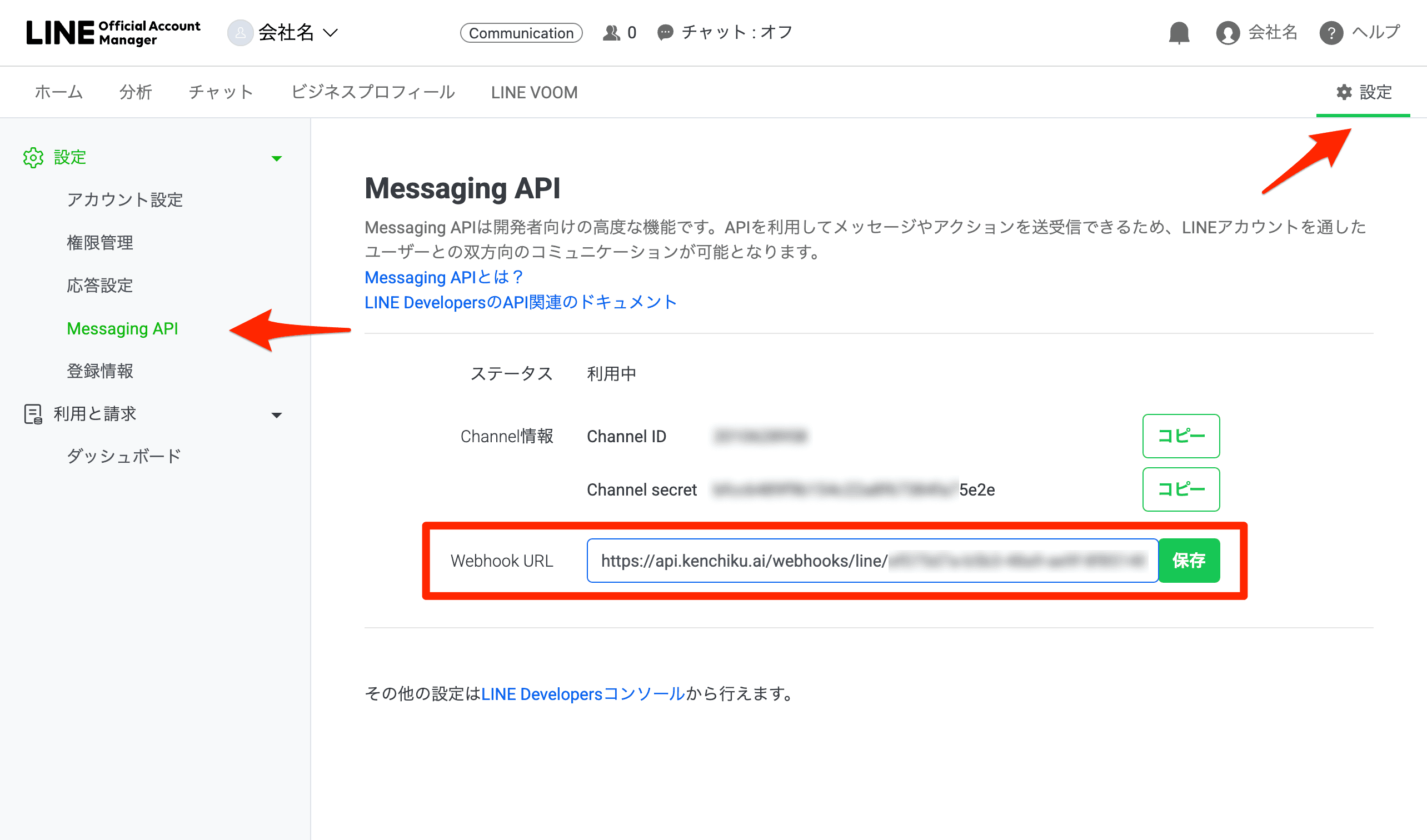The height and width of the screenshot is (840, 1427).
Task: Click the Webhook URL label
Action: click(x=502, y=561)
